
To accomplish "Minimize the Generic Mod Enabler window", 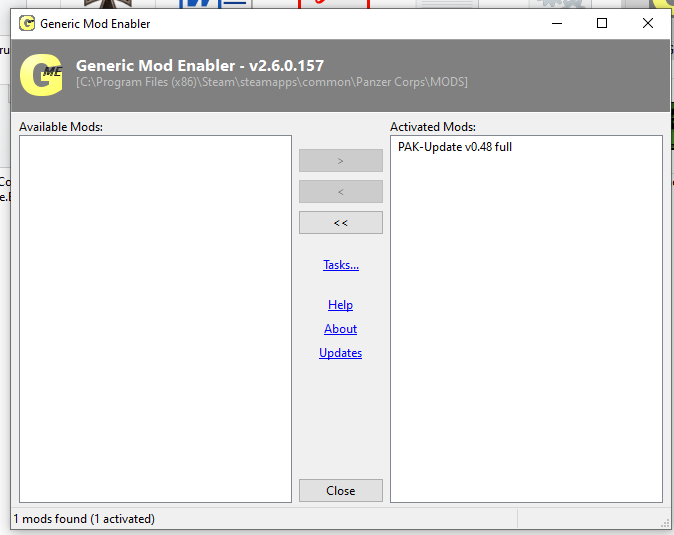I will (x=557, y=23).
